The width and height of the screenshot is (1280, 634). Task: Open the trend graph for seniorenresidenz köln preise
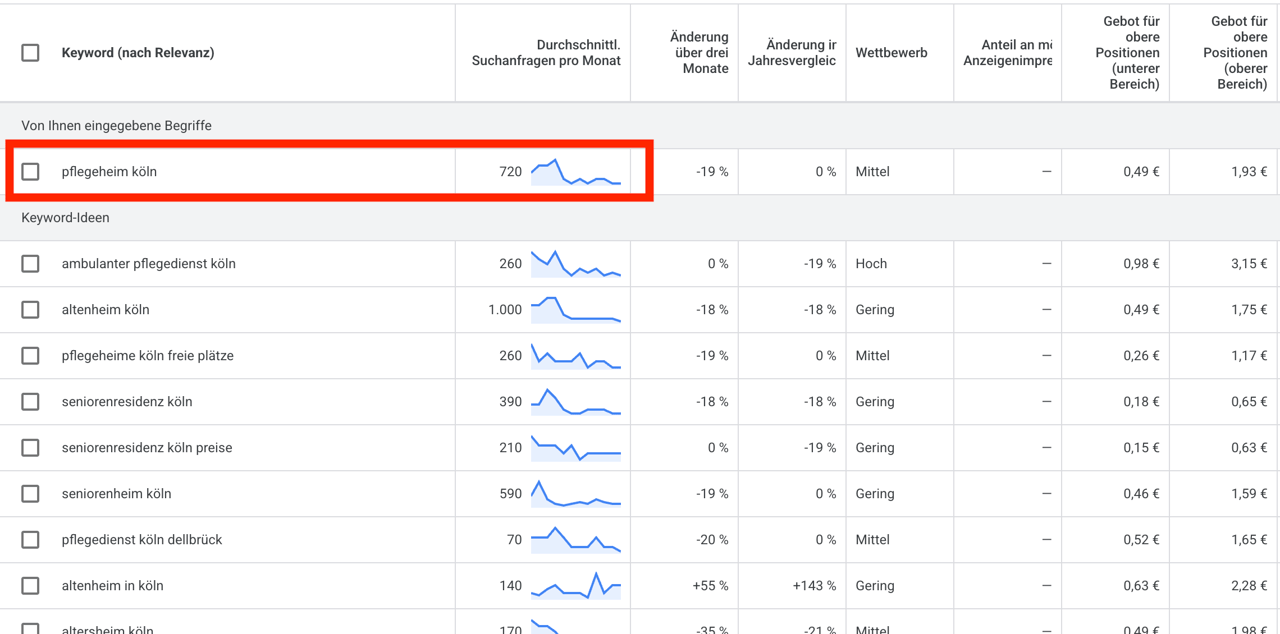pos(576,448)
